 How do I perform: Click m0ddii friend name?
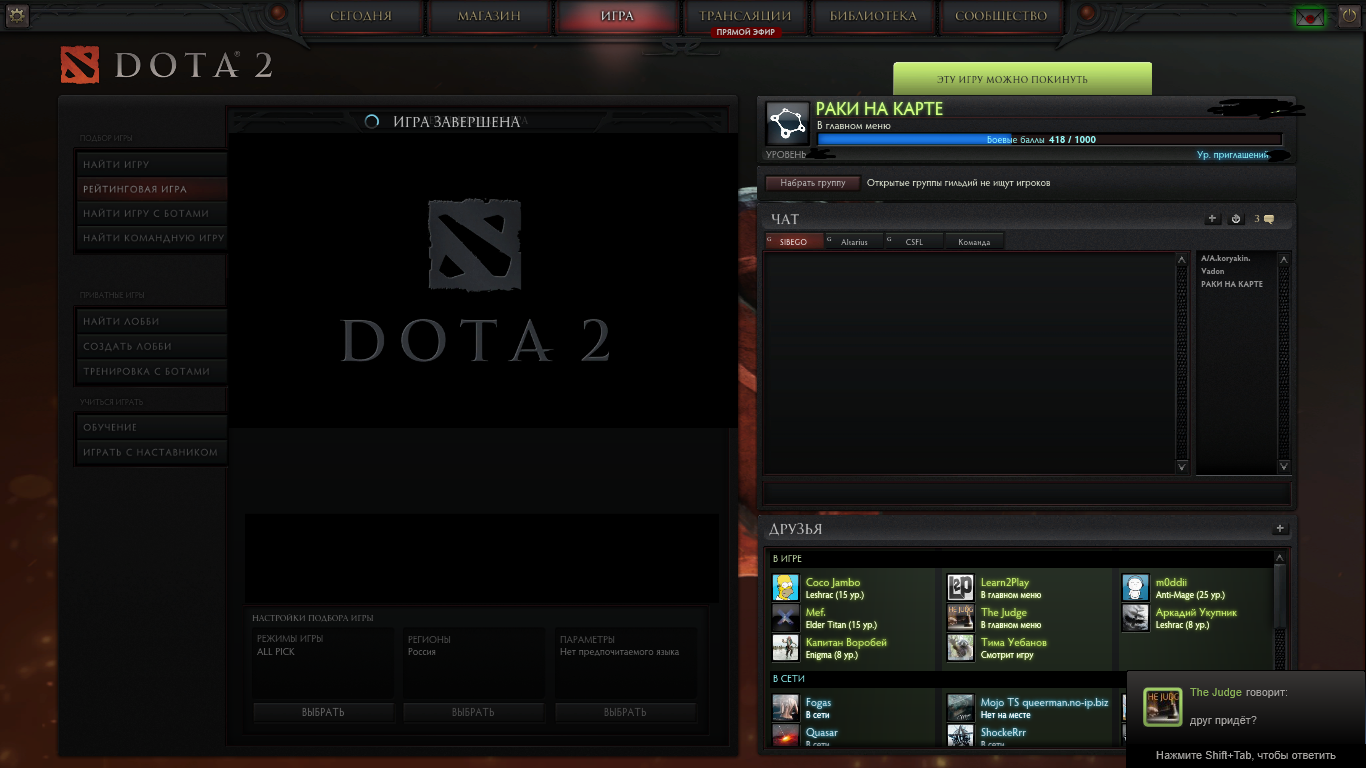coord(1170,582)
